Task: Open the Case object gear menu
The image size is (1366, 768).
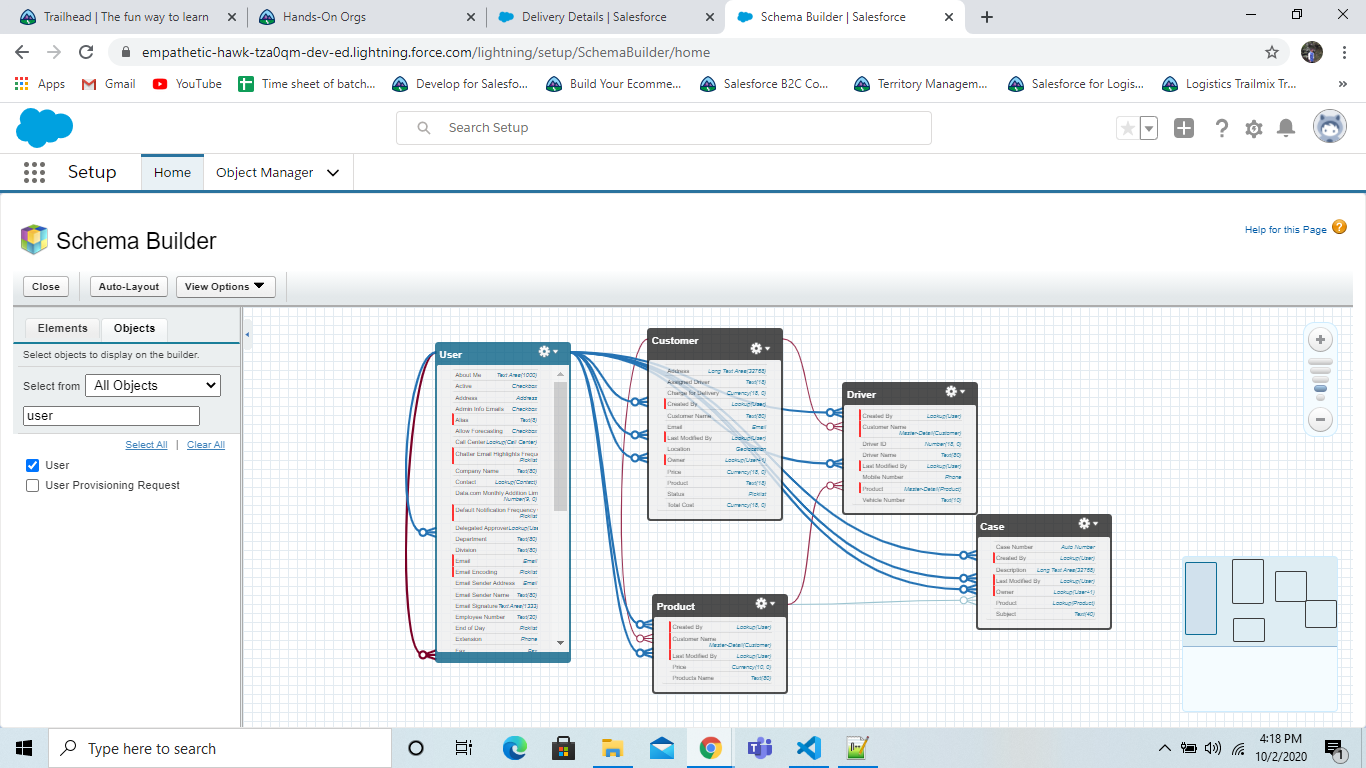Action: pyautogui.click(x=1088, y=524)
